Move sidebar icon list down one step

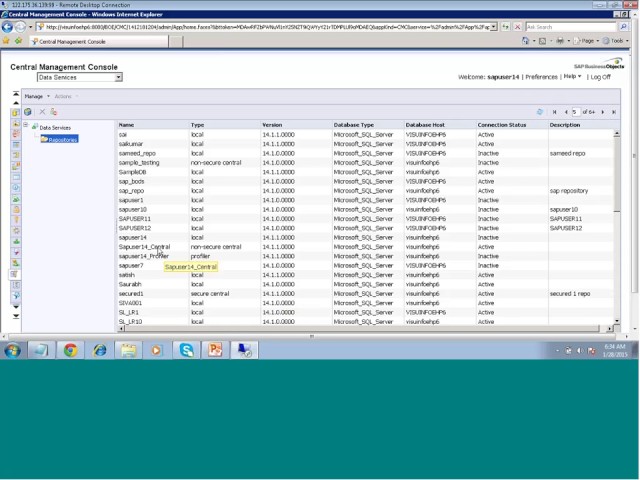pos(16,307)
